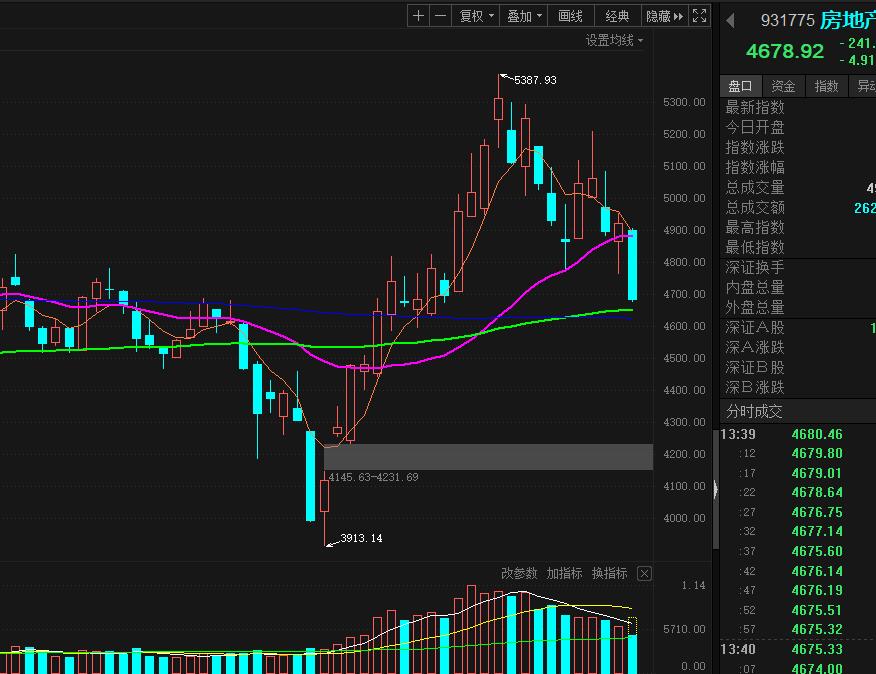Image resolution: width=876 pixels, height=674 pixels.
Task: Click the current index value 4678.92
Action: 785,51
